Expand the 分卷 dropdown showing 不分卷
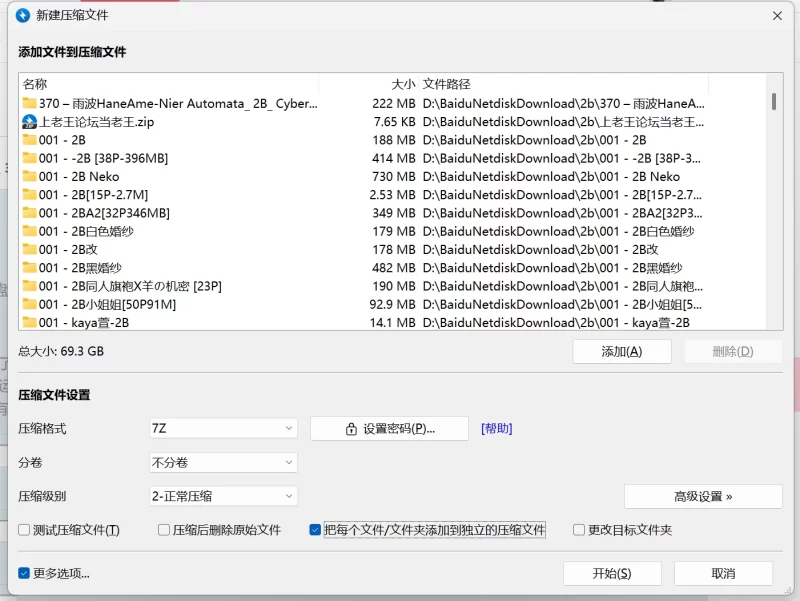The height and width of the screenshot is (601, 800). pos(223,463)
